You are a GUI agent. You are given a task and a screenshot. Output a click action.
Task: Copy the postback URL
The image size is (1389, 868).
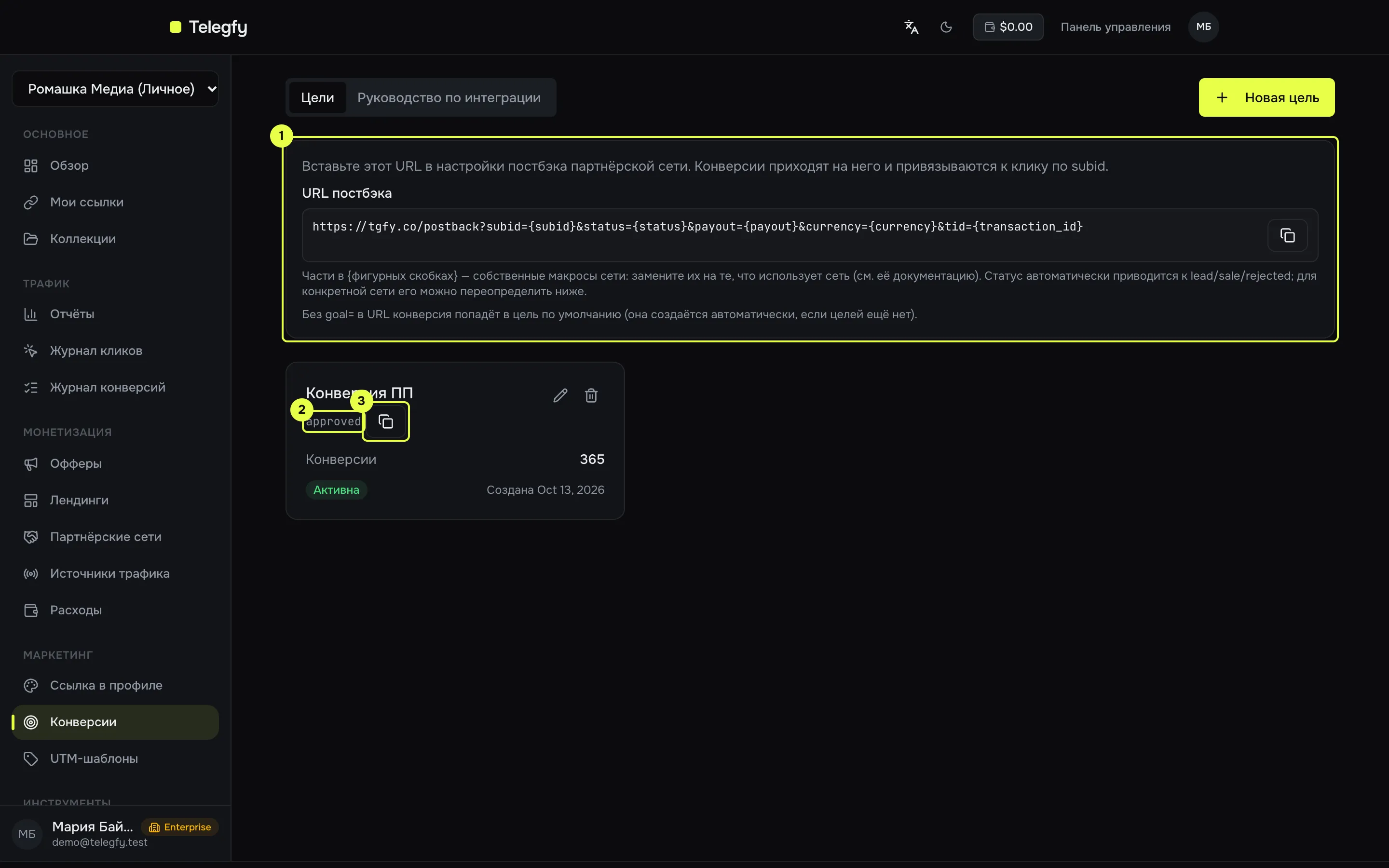tap(1287, 235)
